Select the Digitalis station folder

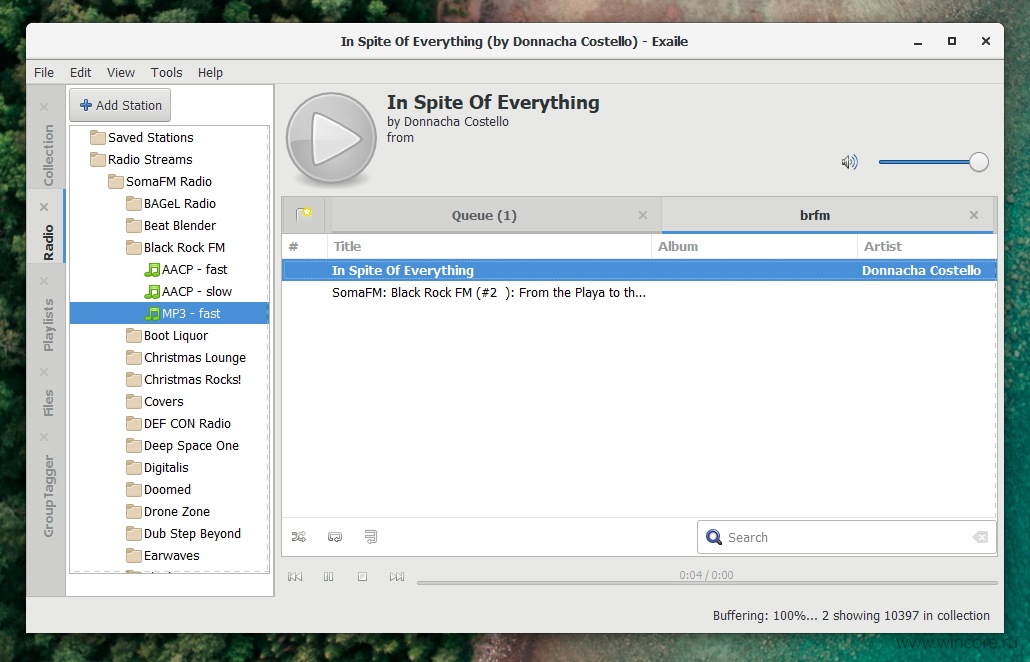pos(166,468)
